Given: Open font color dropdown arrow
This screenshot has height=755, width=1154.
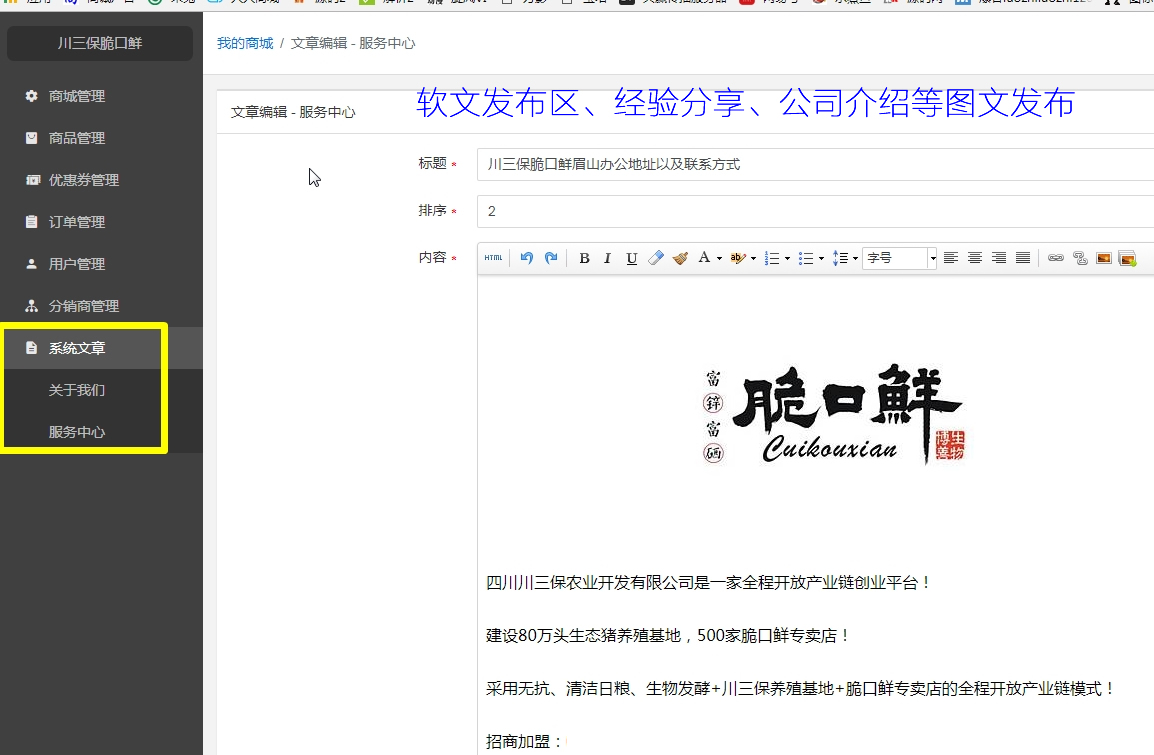Looking at the screenshot, I should 719,258.
